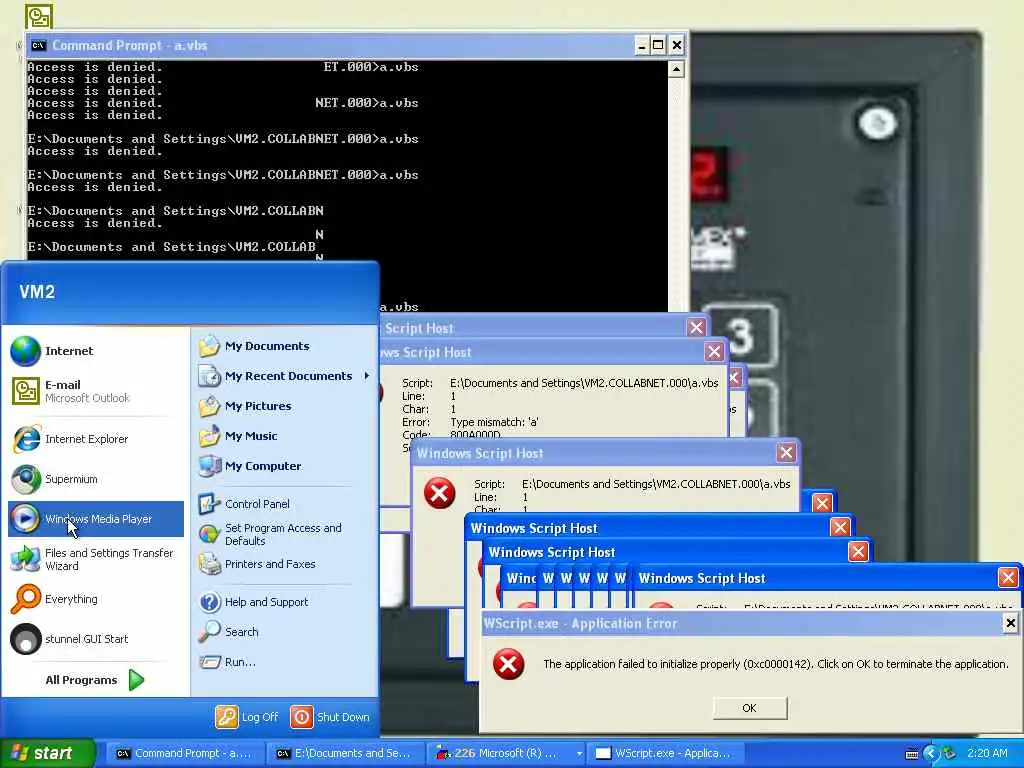Launch stunnel GUI Start
Viewport: 1024px width, 768px height.
96,639
